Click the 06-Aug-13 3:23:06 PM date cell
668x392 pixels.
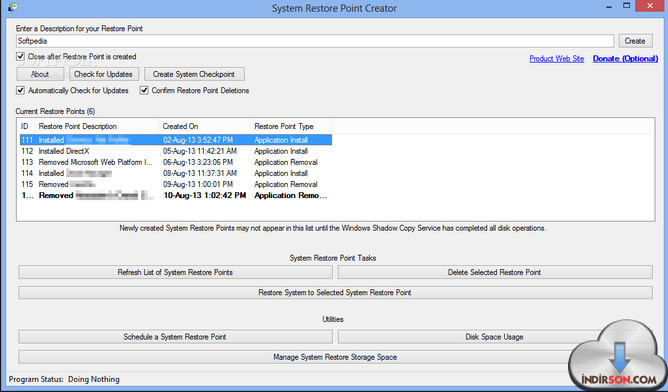(x=198, y=162)
